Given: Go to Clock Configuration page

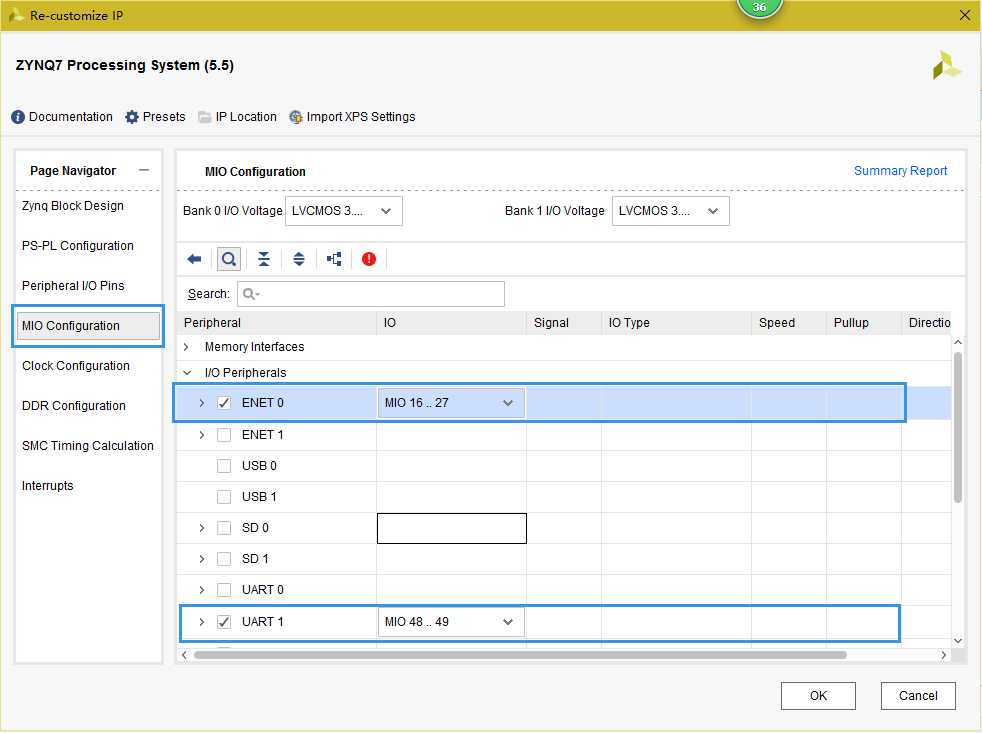Looking at the screenshot, I should click(76, 366).
